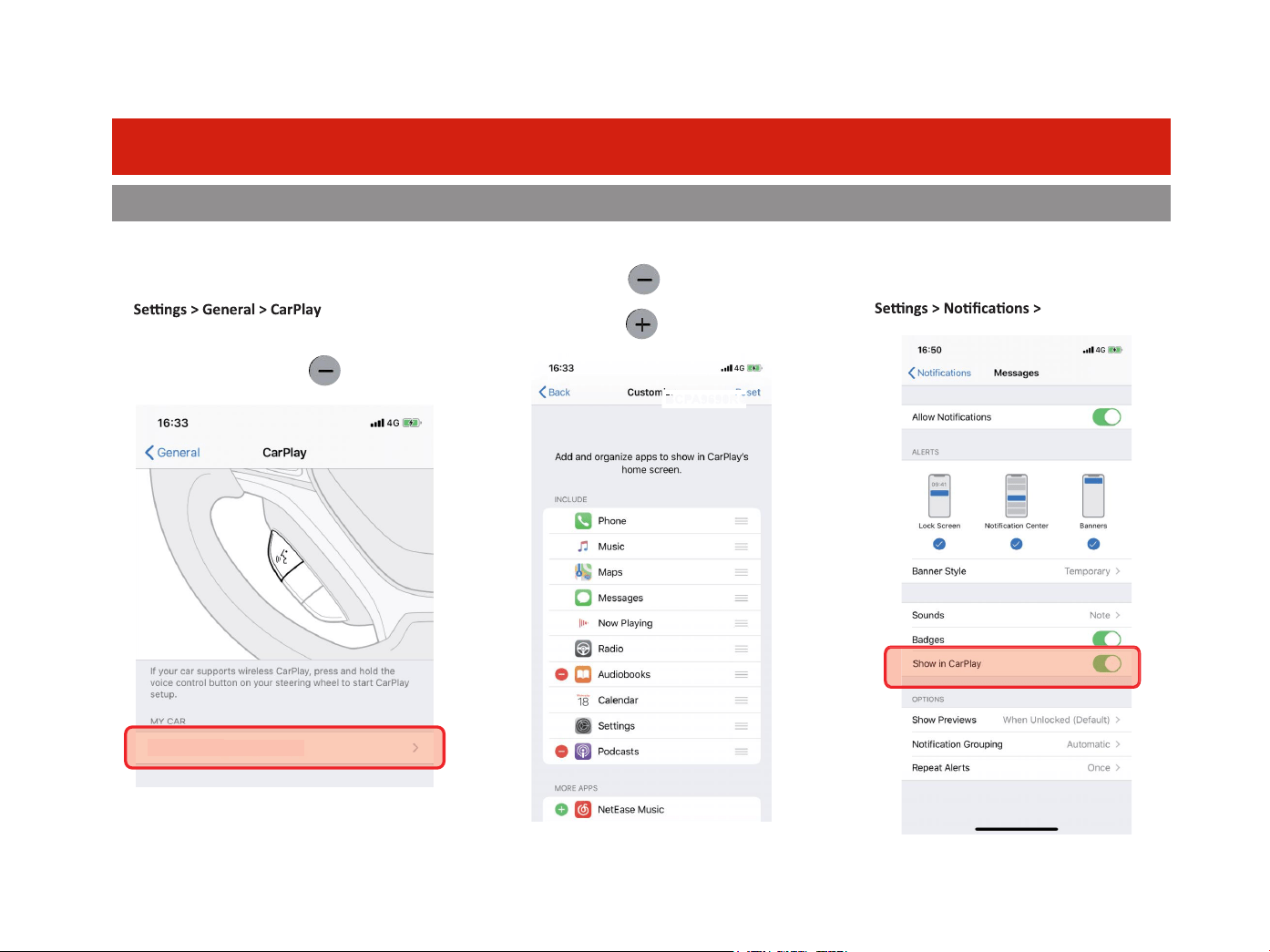This screenshot has height=952, width=1270.
Task: Open Show Previews via When Unlocked chevron
Action: [1118, 720]
